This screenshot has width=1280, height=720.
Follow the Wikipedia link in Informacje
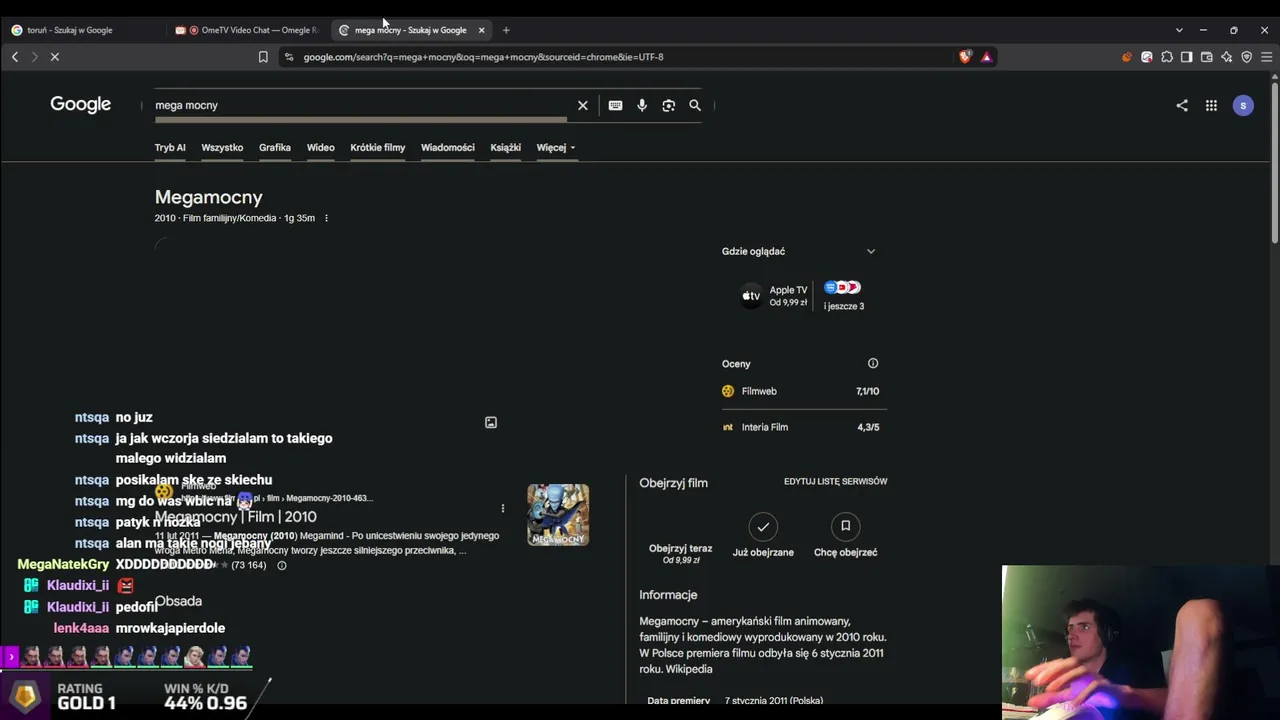[x=689, y=670]
